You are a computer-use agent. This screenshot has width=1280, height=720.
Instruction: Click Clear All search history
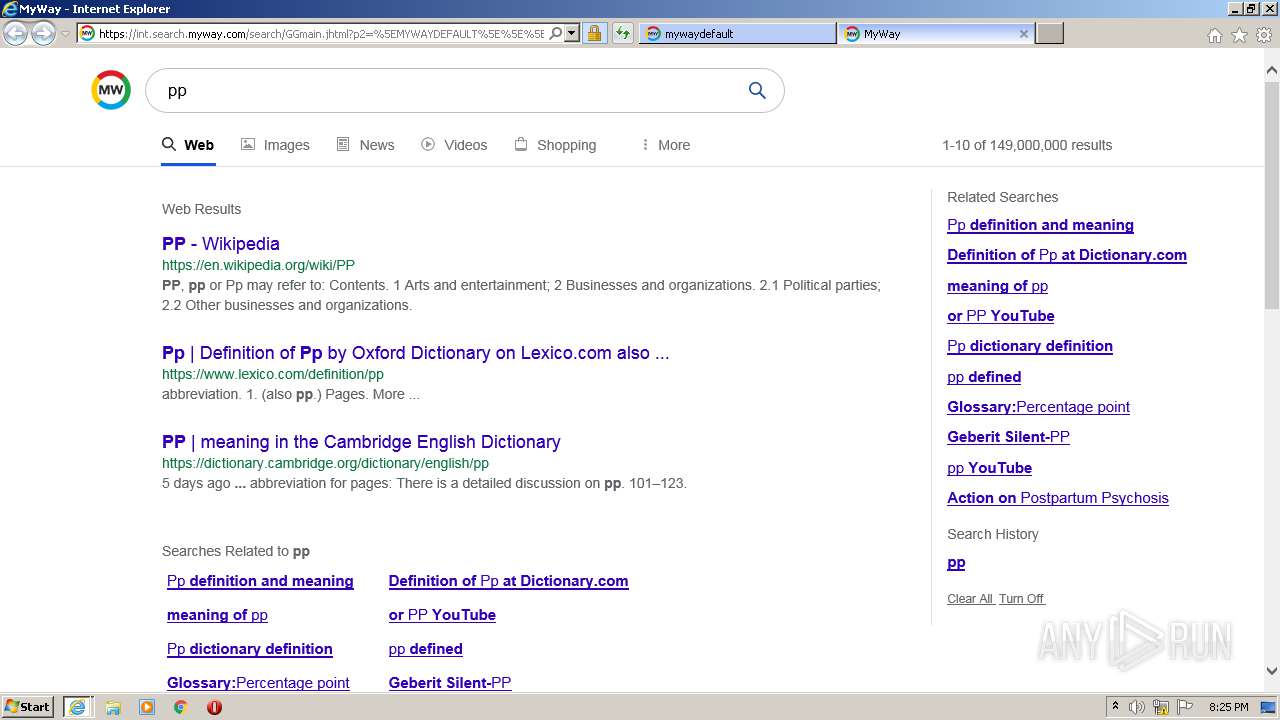point(970,599)
